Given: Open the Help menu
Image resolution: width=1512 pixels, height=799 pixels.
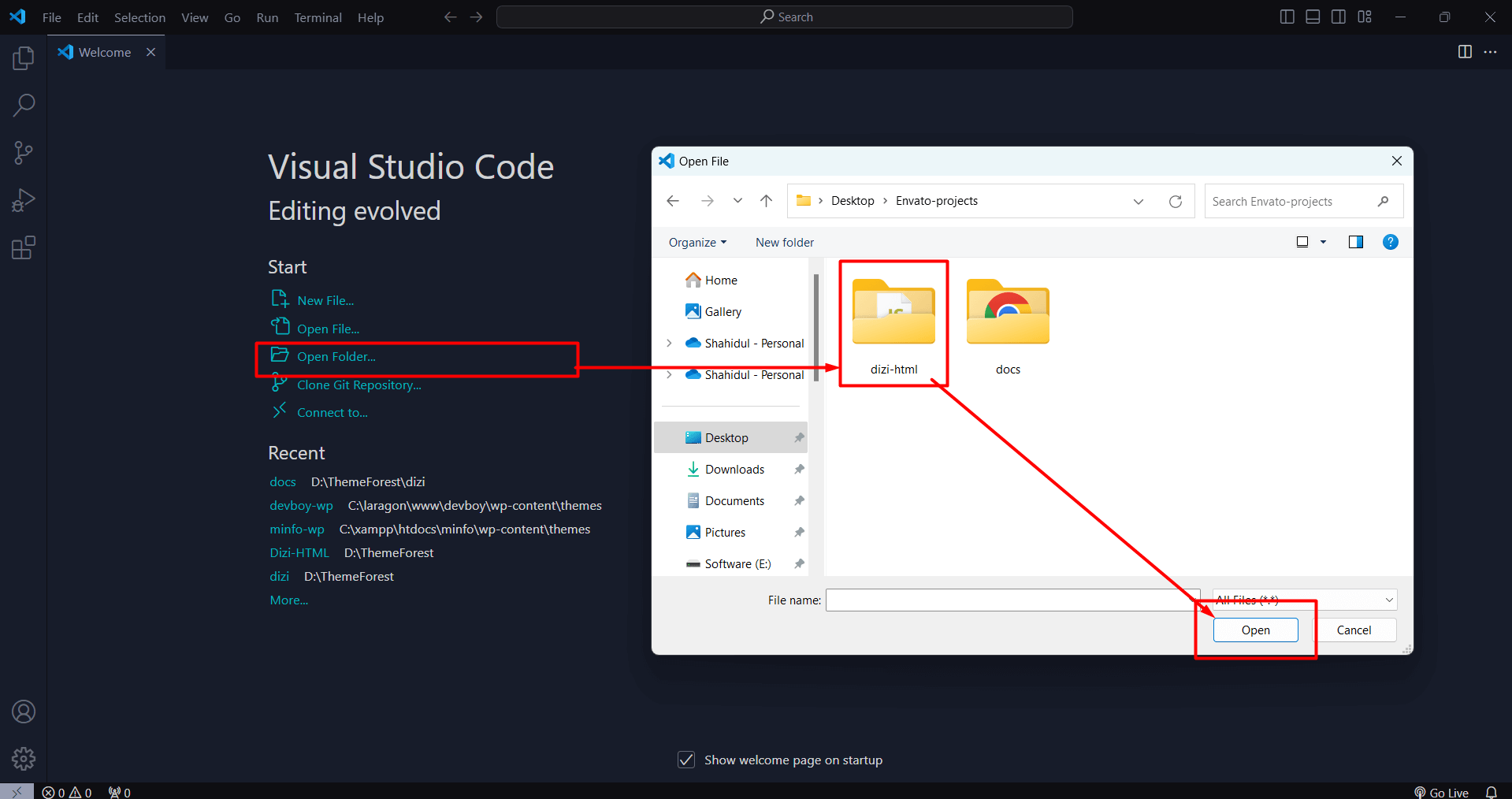Looking at the screenshot, I should pyautogui.click(x=370, y=17).
